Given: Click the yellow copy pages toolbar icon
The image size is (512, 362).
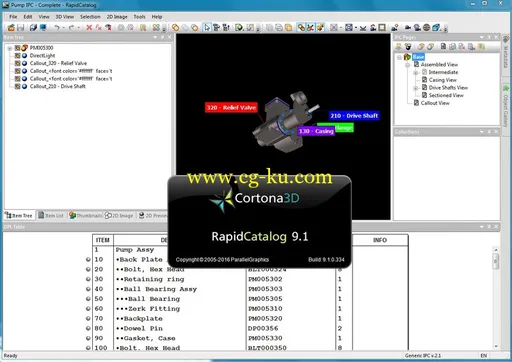Looking at the screenshot, I should [289, 28].
